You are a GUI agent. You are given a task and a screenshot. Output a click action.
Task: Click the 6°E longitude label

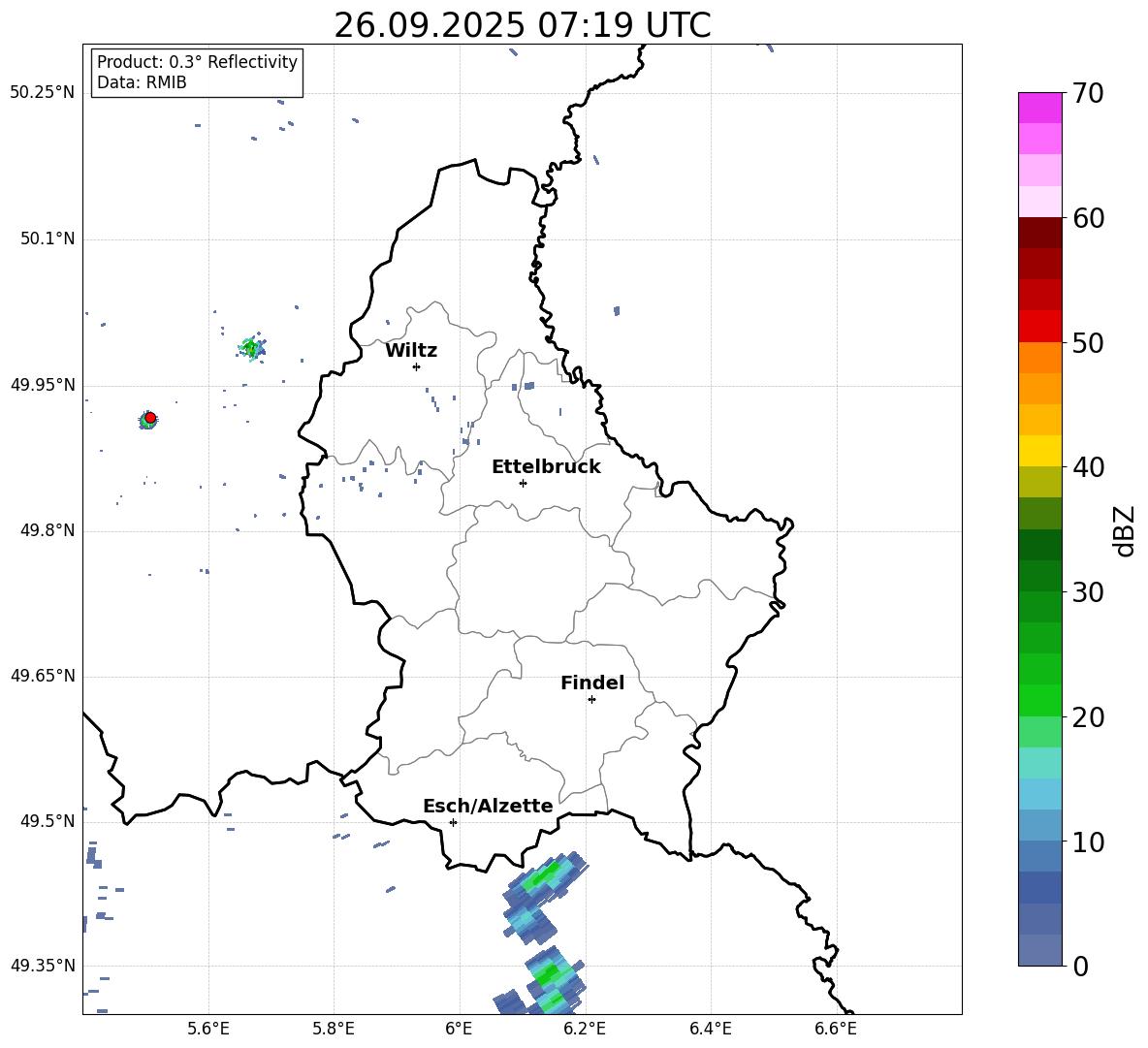coord(459,1030)
